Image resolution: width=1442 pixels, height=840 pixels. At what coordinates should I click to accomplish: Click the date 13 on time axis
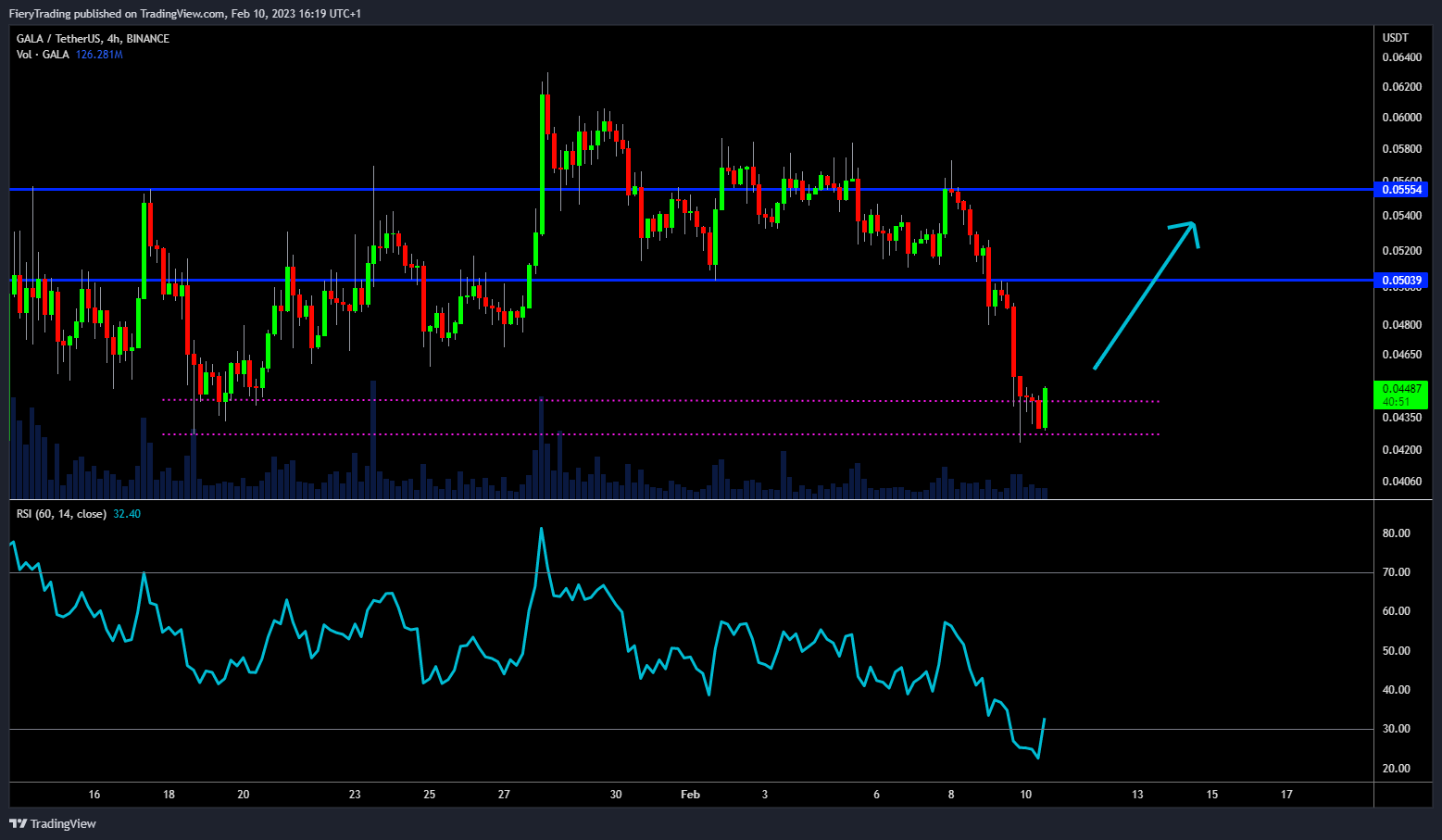coord(1137,795)
